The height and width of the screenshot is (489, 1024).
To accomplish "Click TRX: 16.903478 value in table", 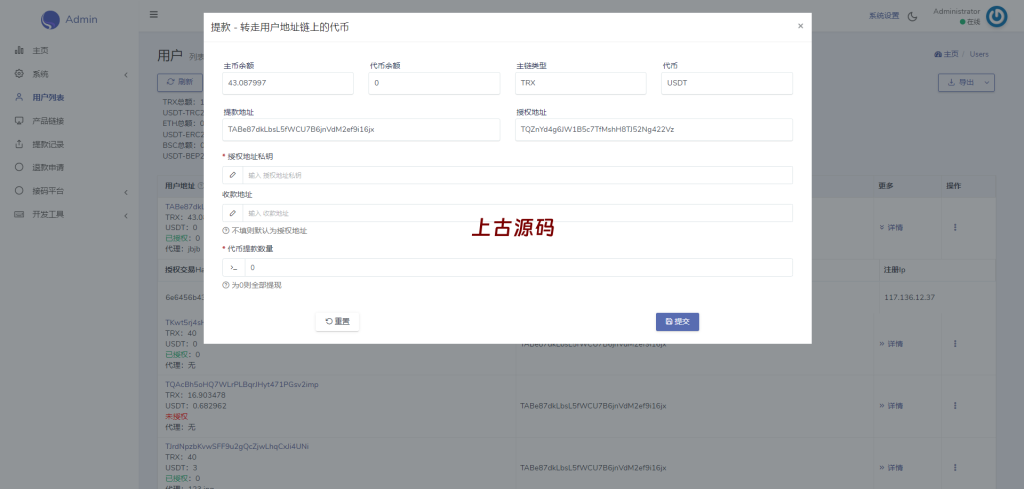I will 195,395.
